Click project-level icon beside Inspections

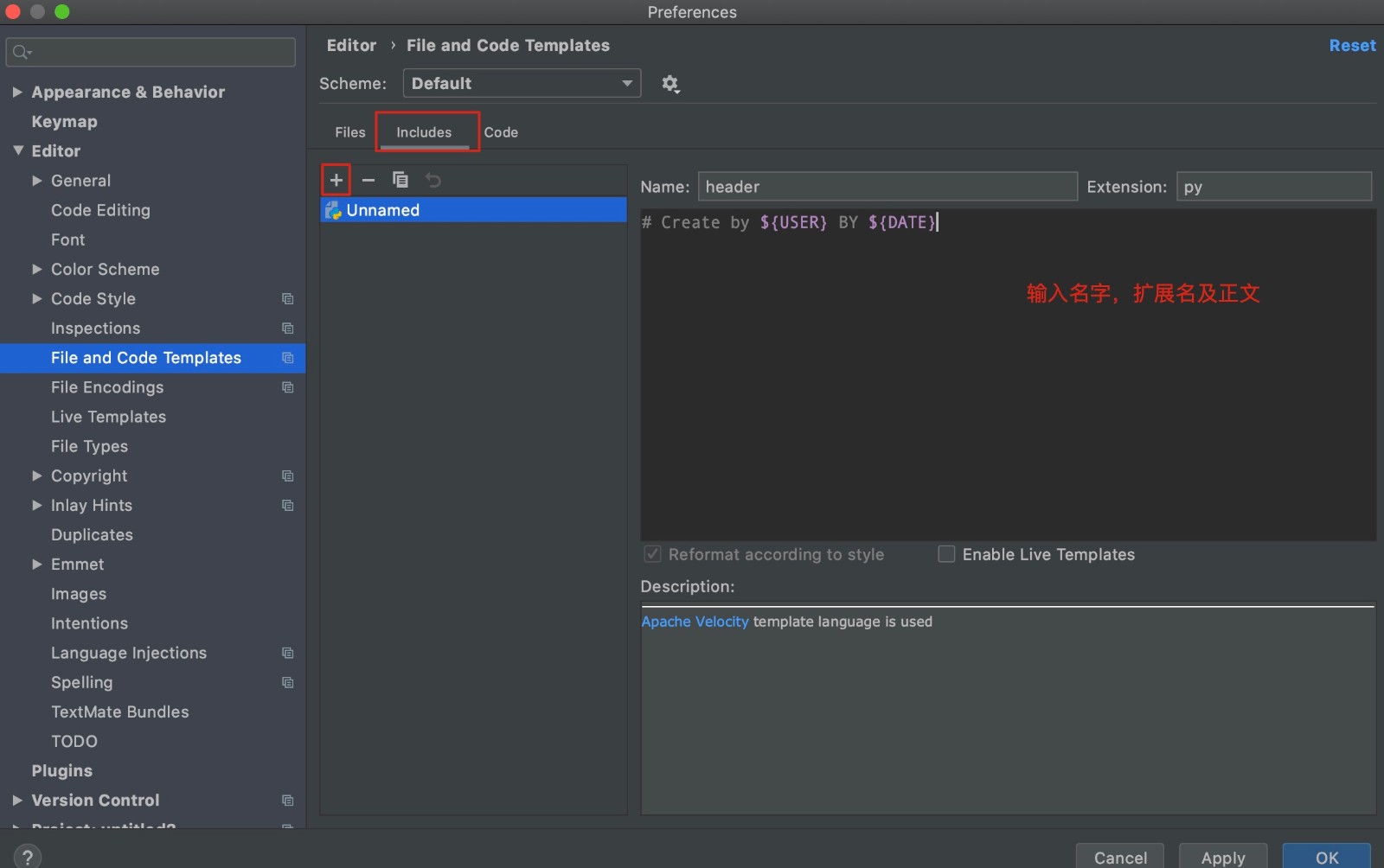tap(288, 329)
